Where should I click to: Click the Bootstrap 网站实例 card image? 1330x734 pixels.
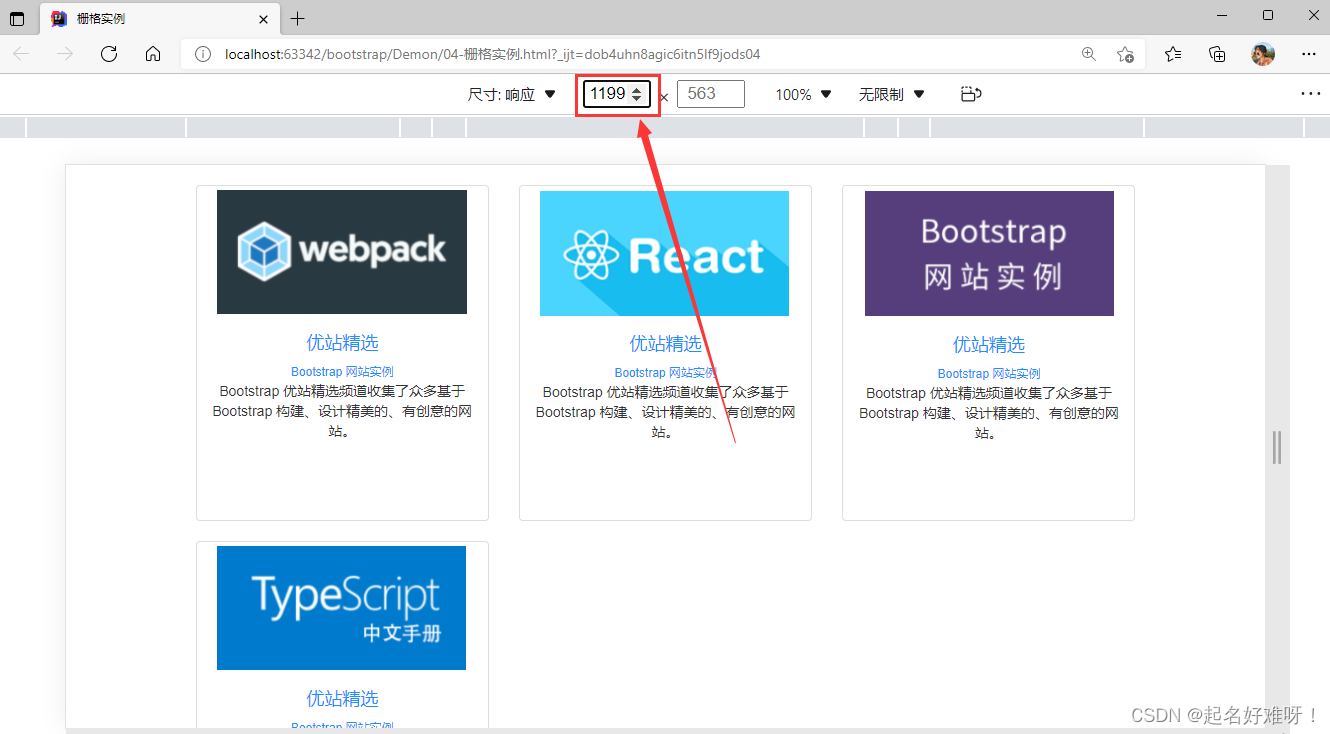[x=989, y=253]
